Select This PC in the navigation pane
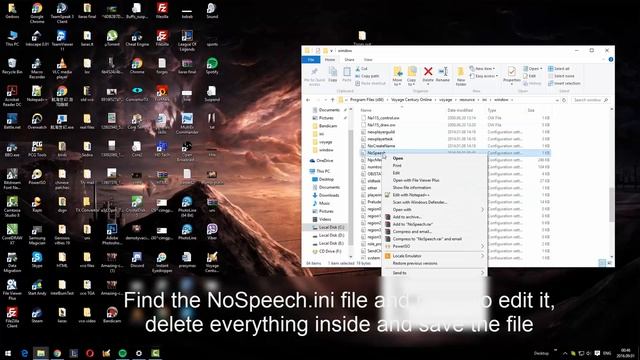This screenshot has width=640, height=360. pos(323,171)
